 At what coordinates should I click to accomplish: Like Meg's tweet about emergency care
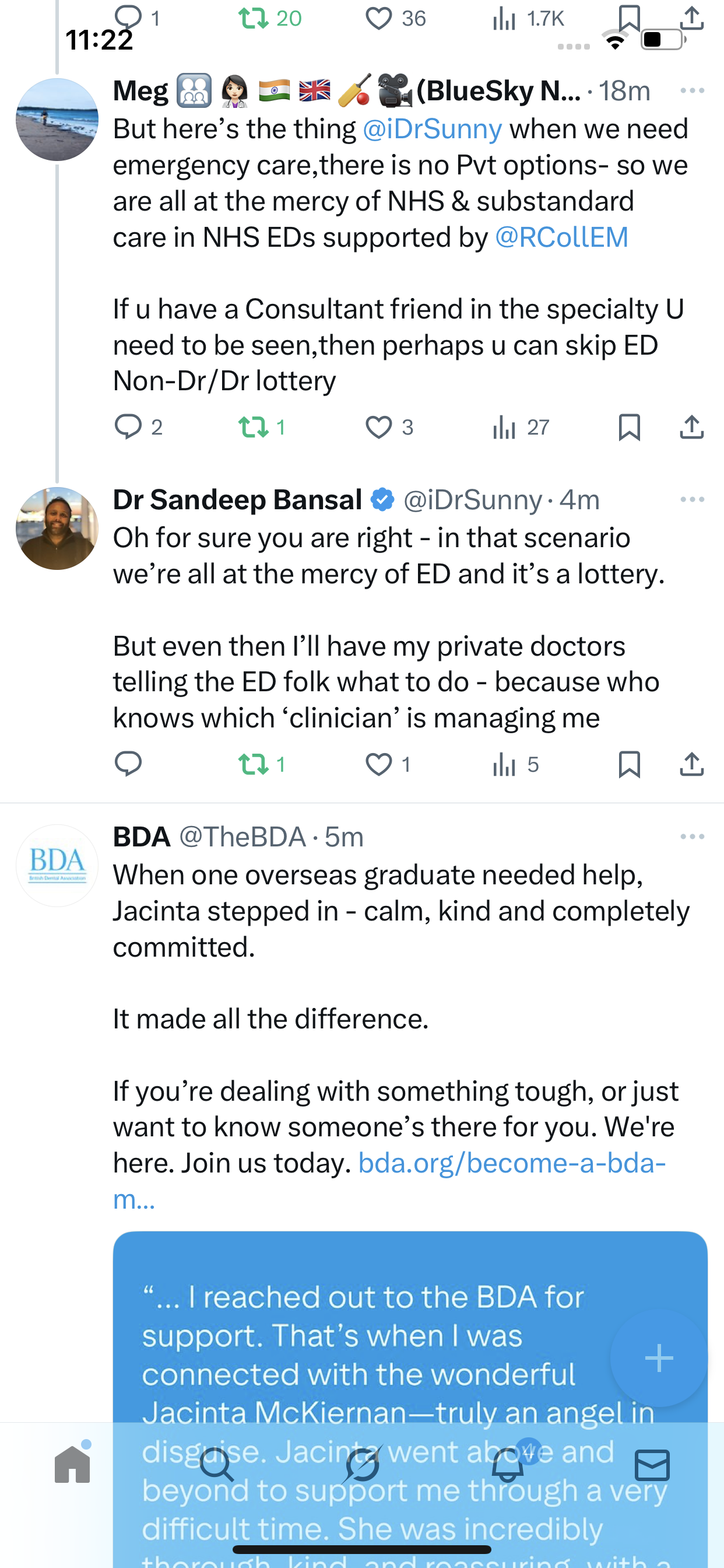pos(378,426)
